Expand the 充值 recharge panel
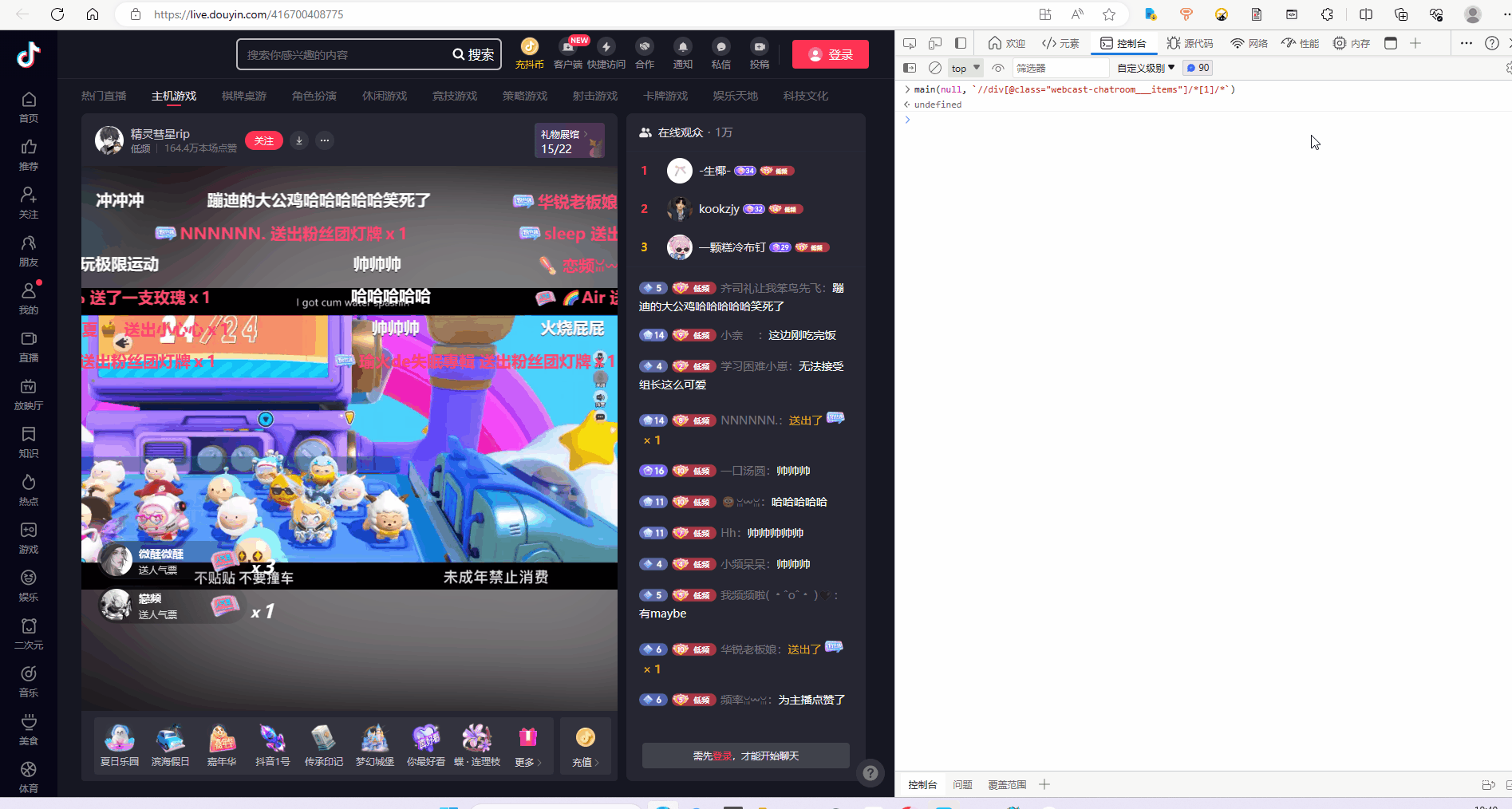This screenshot has width=1512, height=809. (x=586, y=747)
